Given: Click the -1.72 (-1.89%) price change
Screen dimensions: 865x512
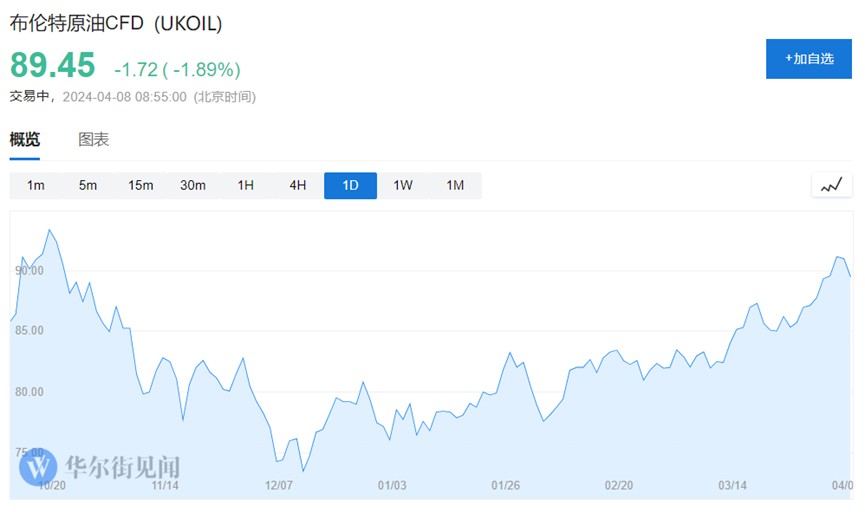Looking at the screenshot, I should [x=177, y=69].
